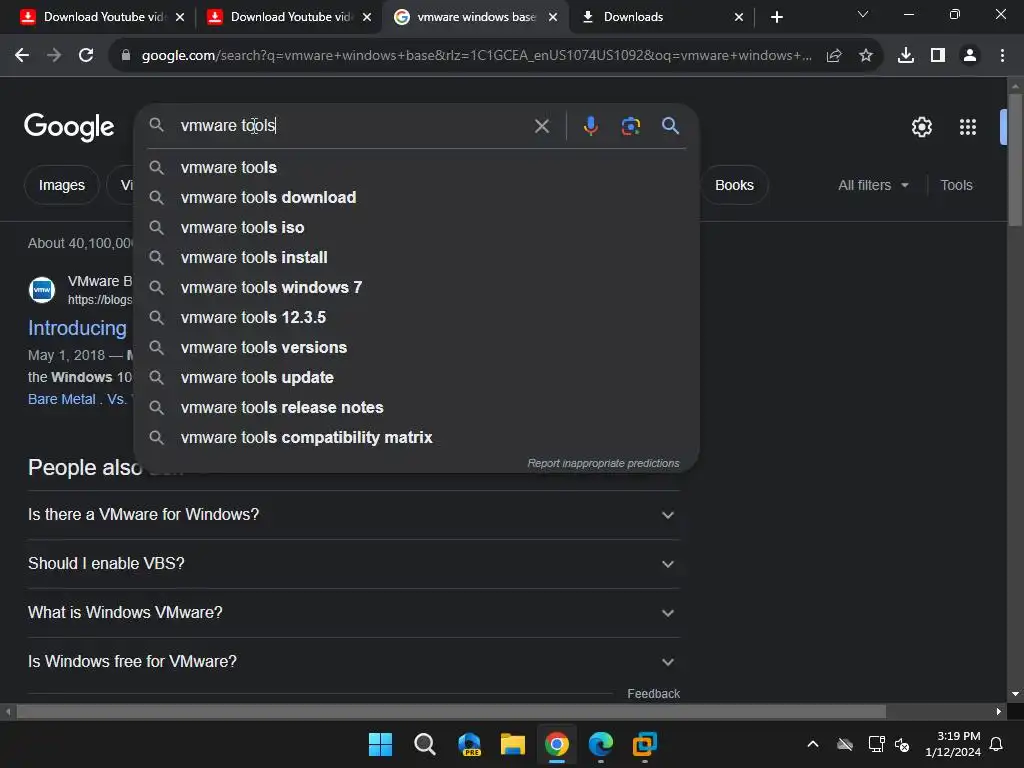Open Chrome downloads tray icon
Image resolution: width=1024 pixels, height=768 pixels.
click(x=906, y=56)
